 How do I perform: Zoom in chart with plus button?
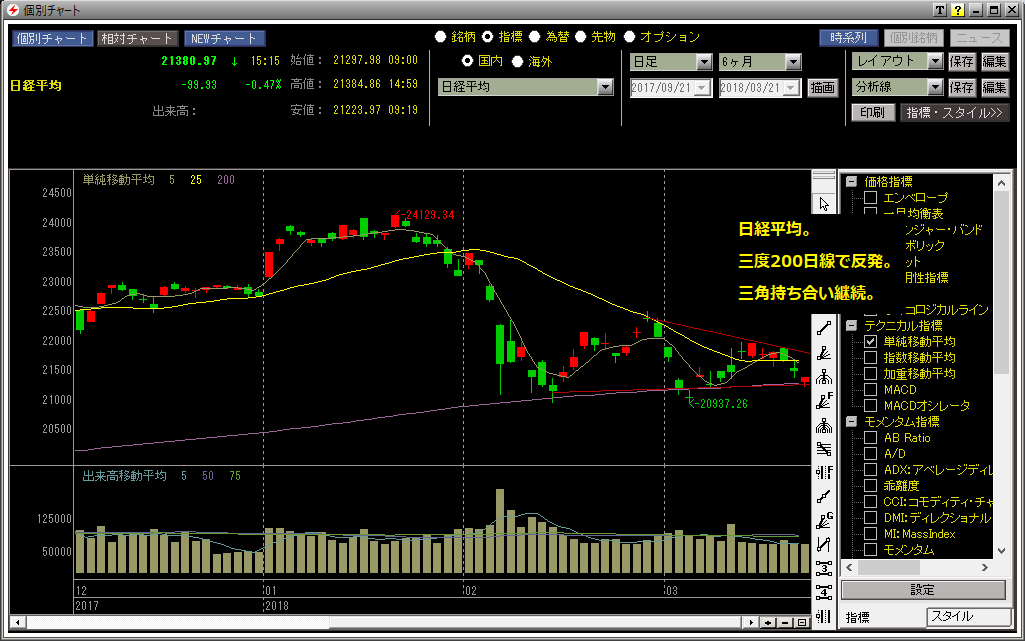click(x=768, y=623)
